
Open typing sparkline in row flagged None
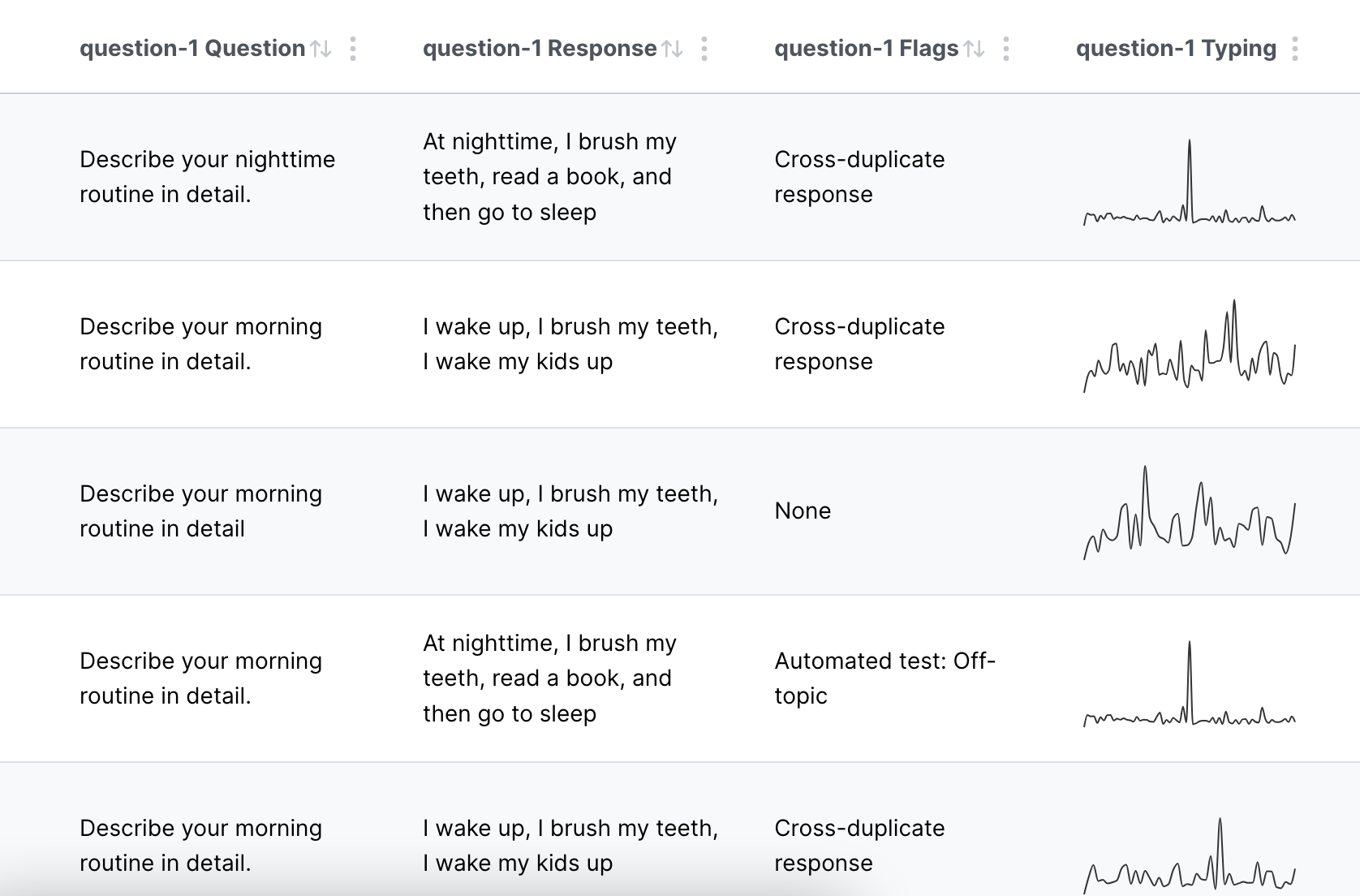[1190, 513]
